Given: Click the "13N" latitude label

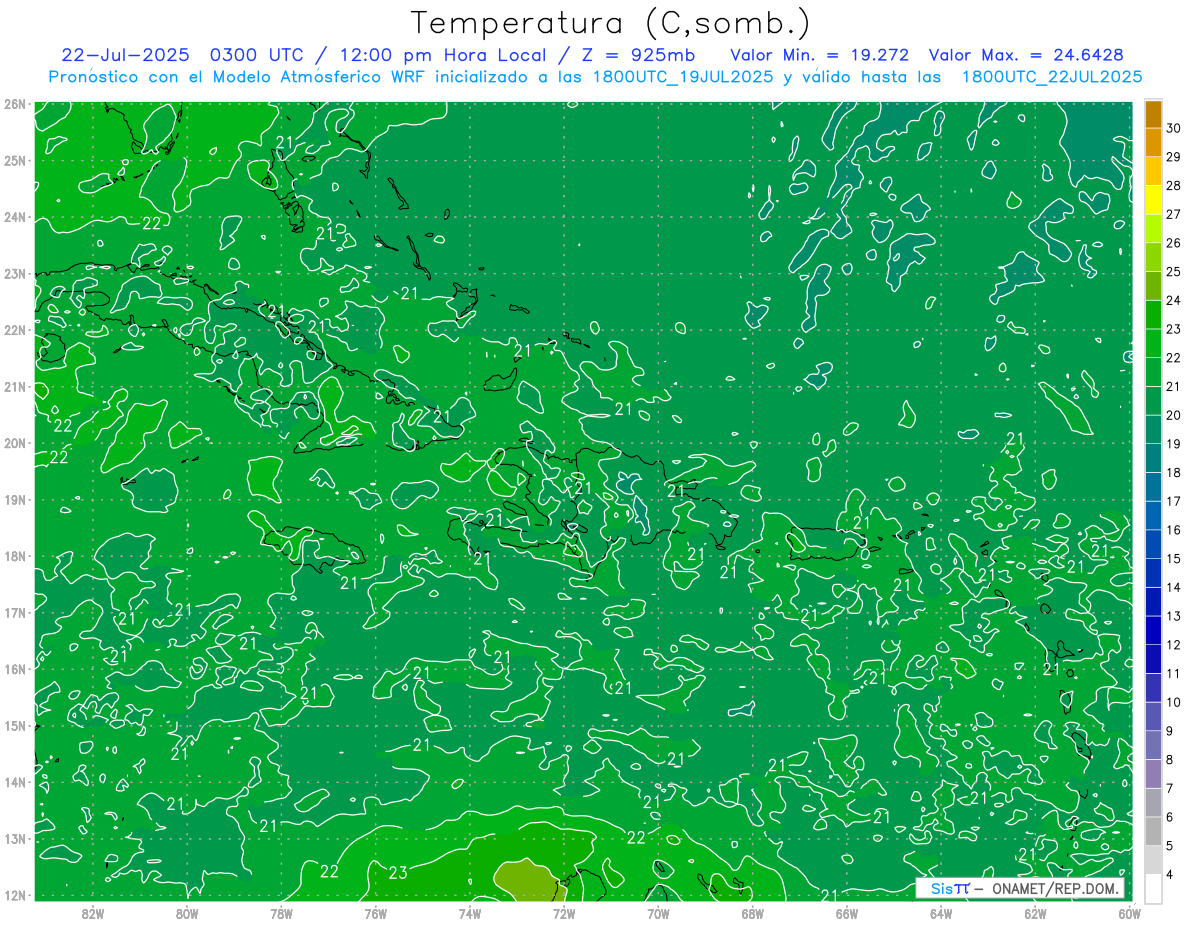Looking at the screenshot, I should tap(14, 838).
